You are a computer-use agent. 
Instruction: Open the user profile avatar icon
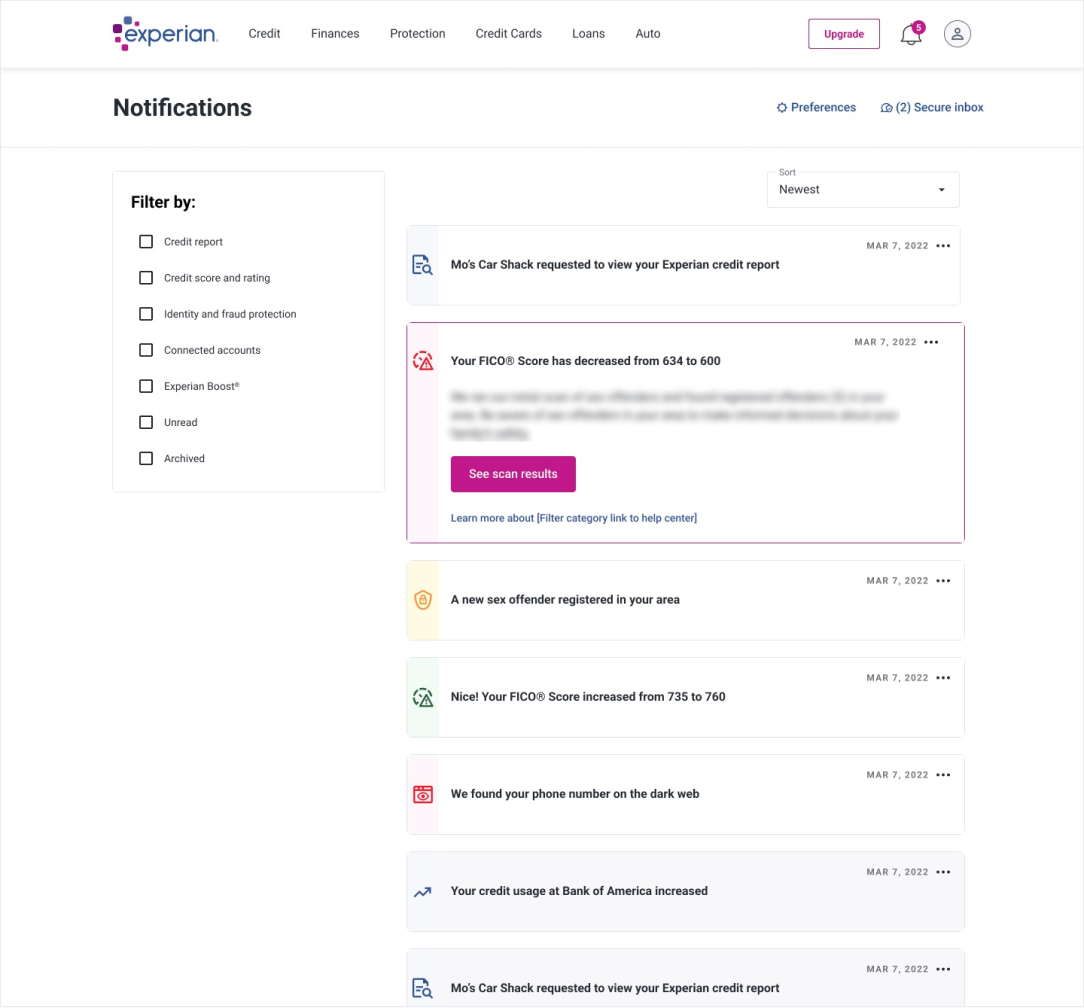[957, 33]
